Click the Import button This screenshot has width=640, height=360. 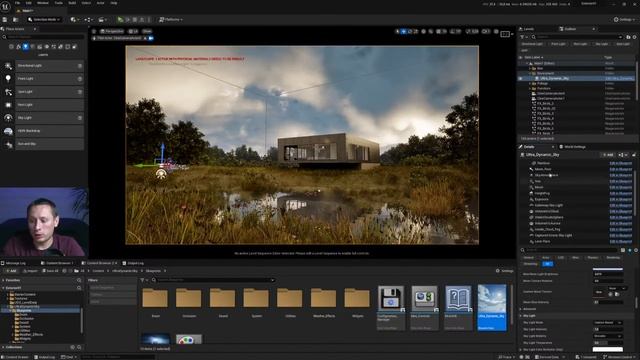pyautogui.click(x=30, y=271)
